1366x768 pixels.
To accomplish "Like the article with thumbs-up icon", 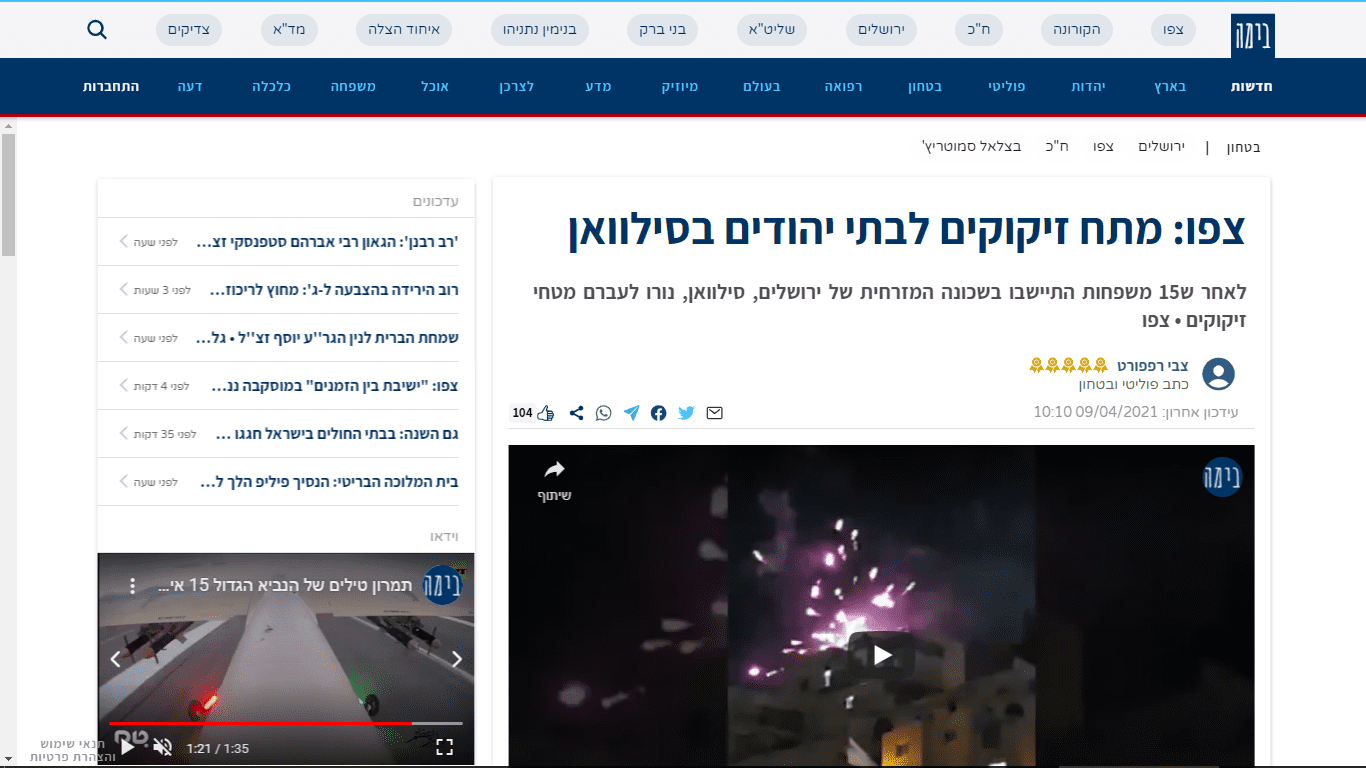I will tap(545, 413).
